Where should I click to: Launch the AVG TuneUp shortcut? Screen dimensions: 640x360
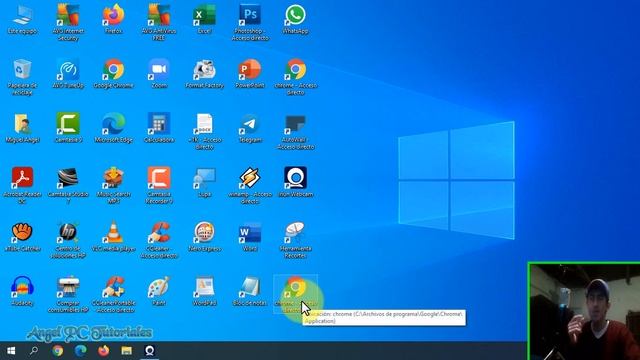tap(68, 73)
